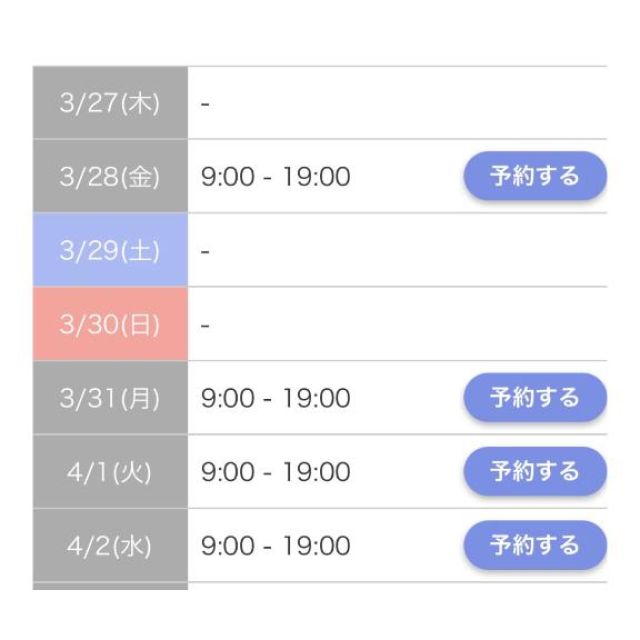Select the 4/2(水) date cell
The image size is (640, 640).
click(x=110, y=545)
